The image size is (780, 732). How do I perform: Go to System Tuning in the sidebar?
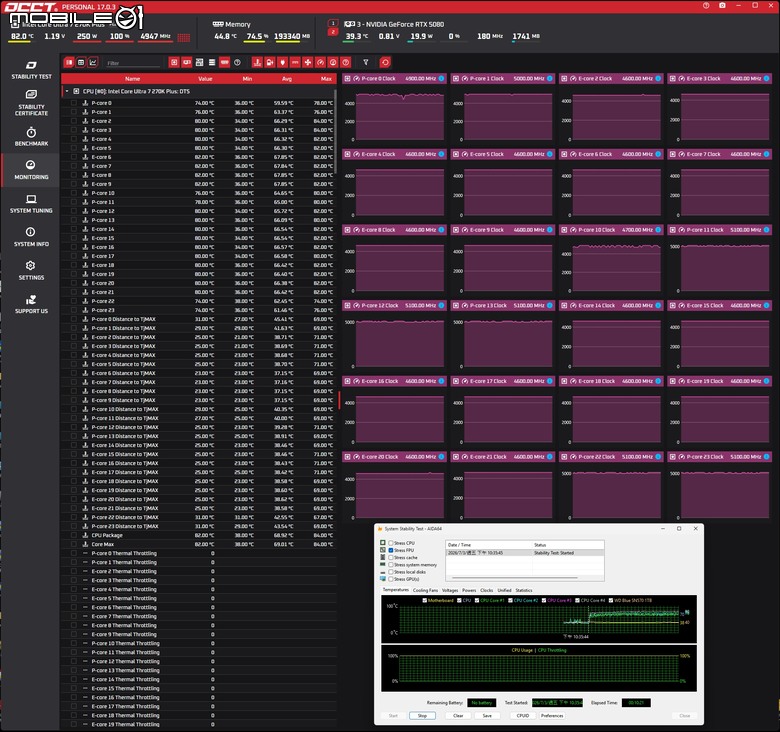tap(31, 204)
